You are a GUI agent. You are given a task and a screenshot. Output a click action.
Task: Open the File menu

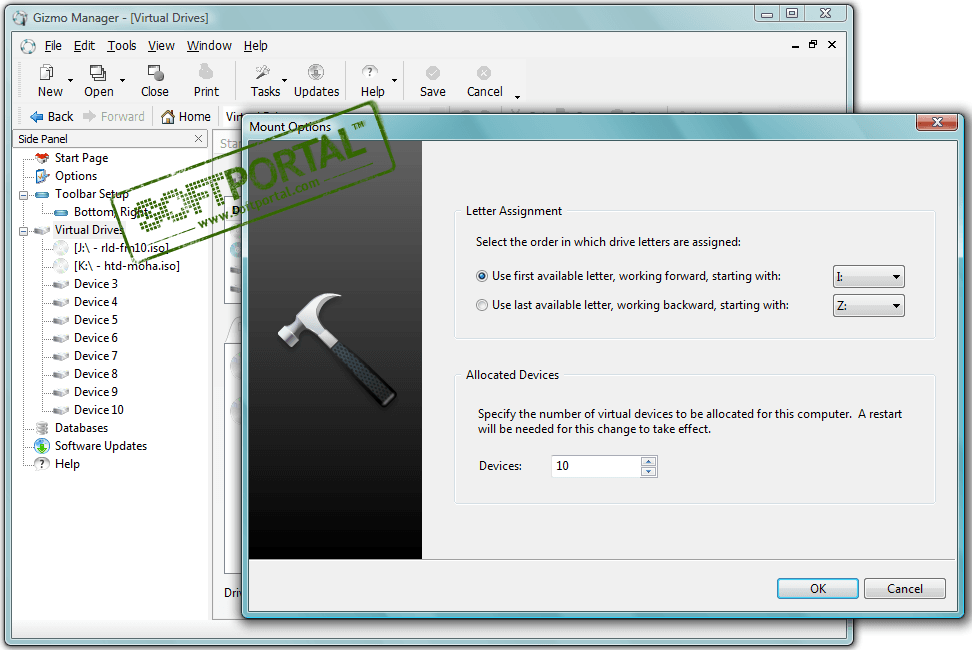click(x=53, y=46)
